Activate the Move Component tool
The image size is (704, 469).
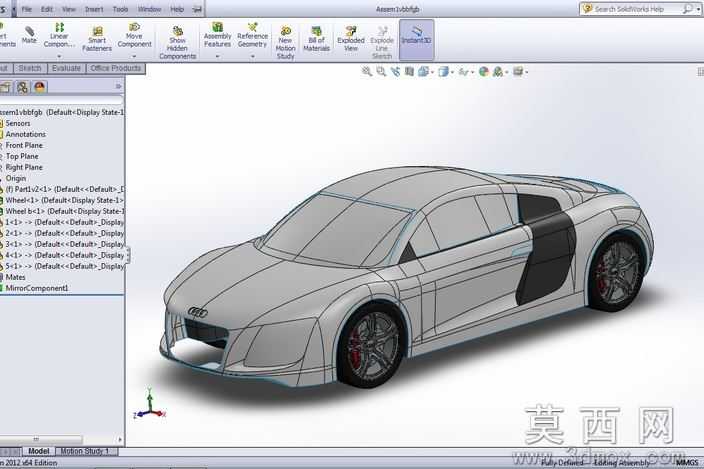[x=134, y=35]
